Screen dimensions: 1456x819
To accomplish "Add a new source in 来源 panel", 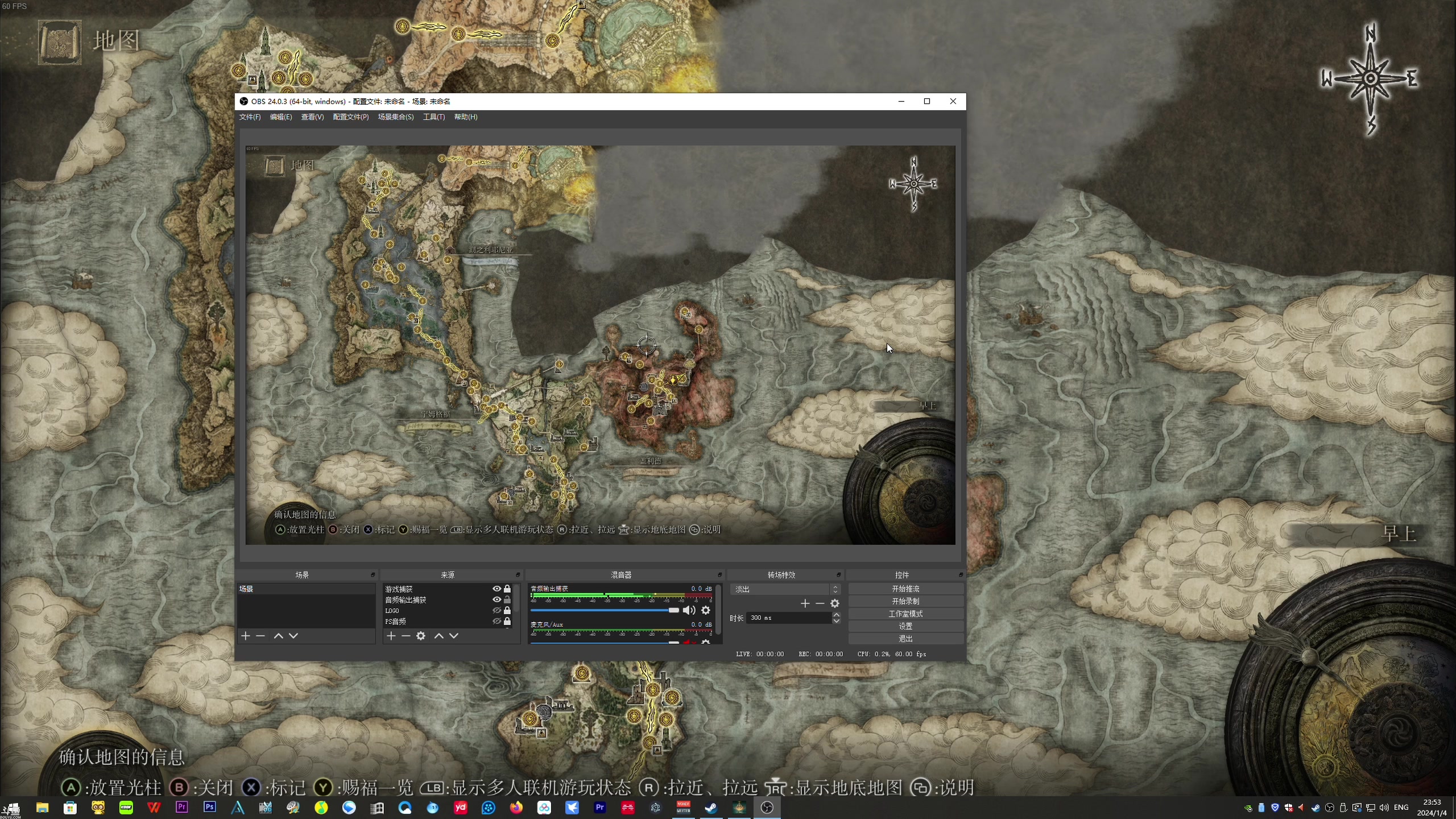I will (x=391, y=636).
